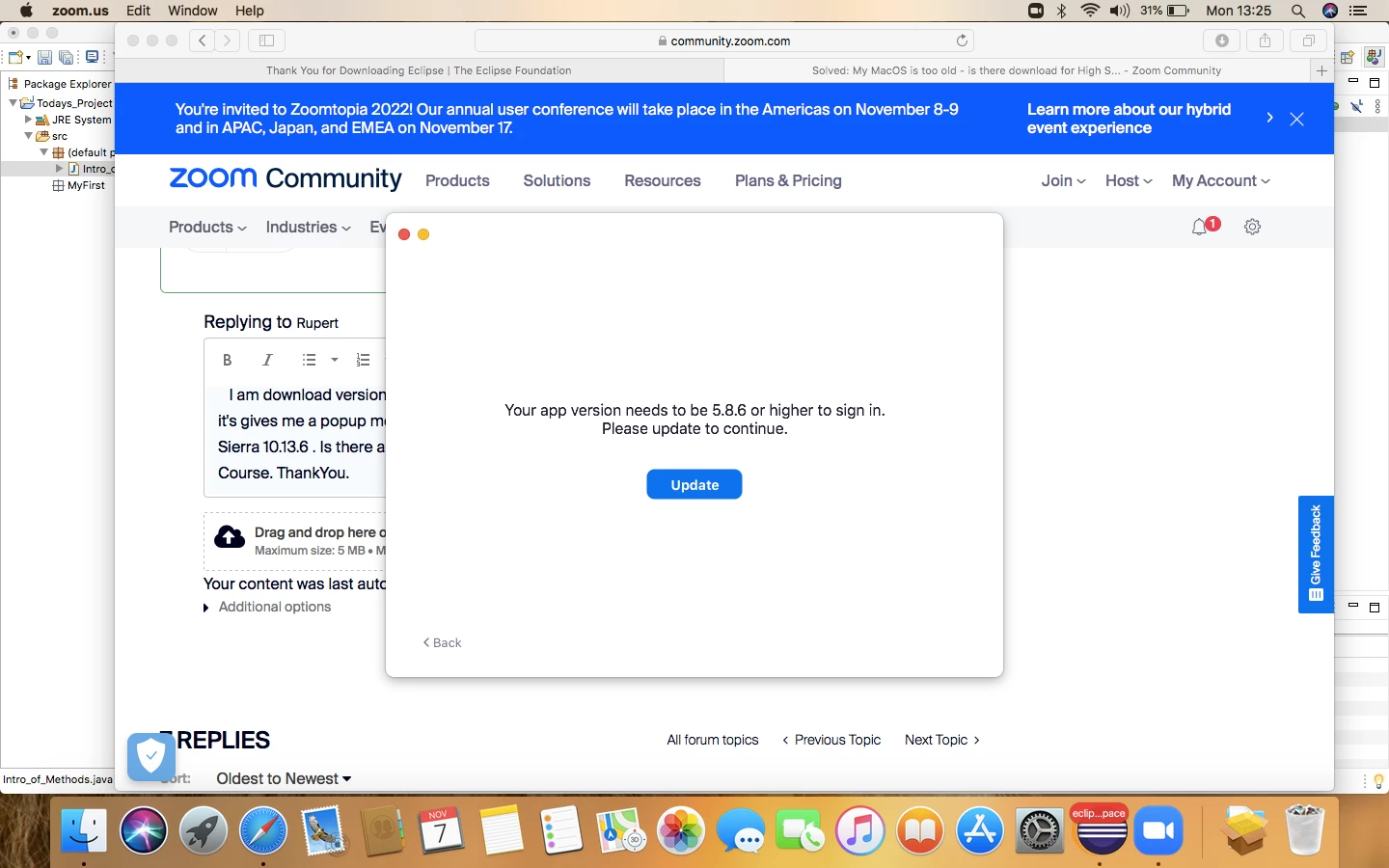This screenshot has width=1389, height=868.
Task: Open the Products top navigation item
Action: click(457, 180)
